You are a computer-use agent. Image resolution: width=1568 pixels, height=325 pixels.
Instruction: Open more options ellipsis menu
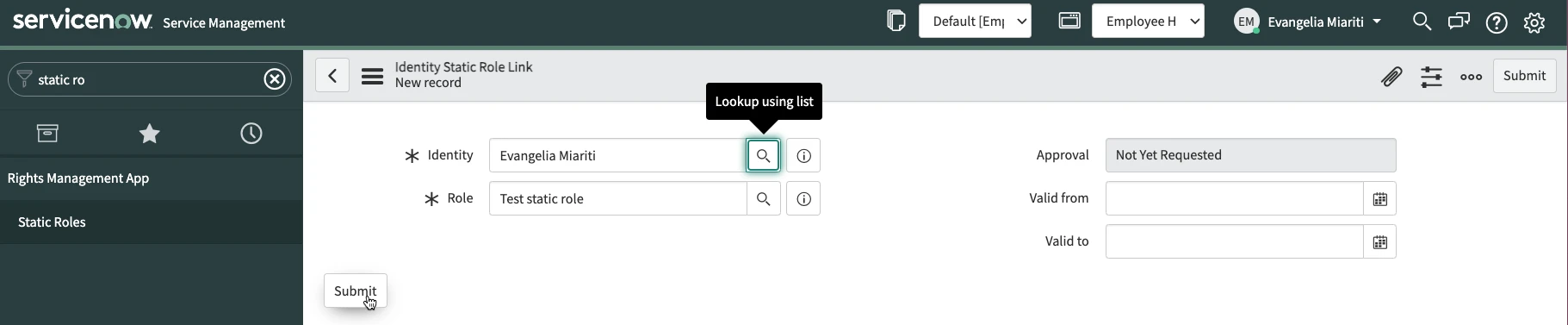click(x=1471, y=77)
